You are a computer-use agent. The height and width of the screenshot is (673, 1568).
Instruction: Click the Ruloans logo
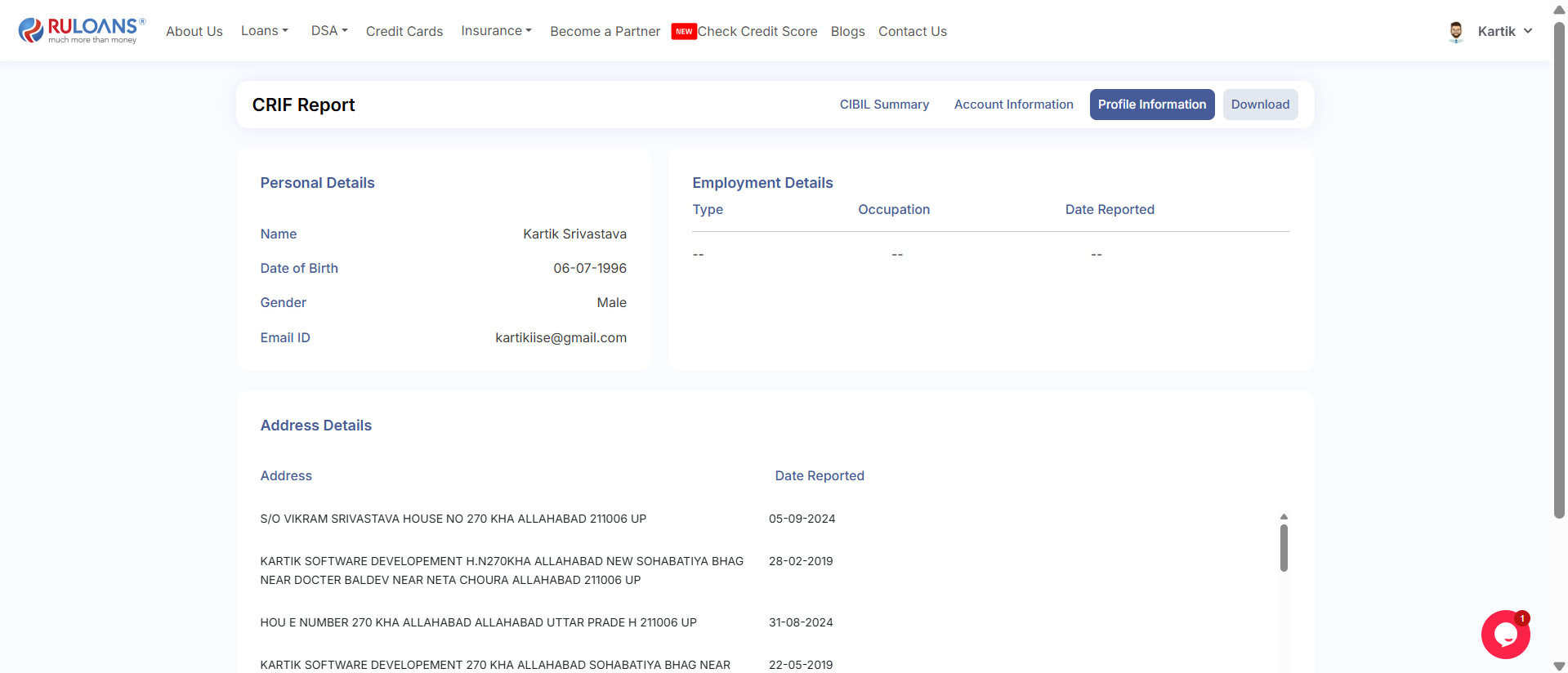click(x=82, y=30)
